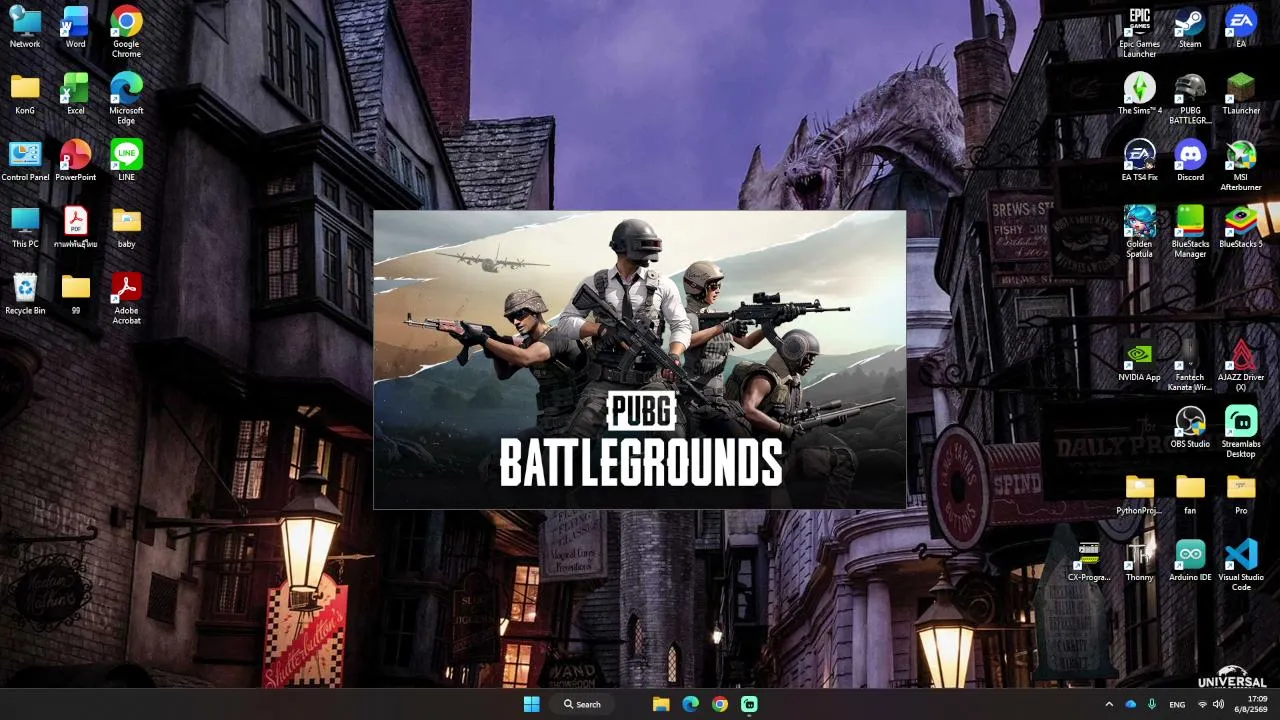Screen dimensions: 1280x720
Task: Select the Visual Studio Code shortcut
Action: pyautogui.click(x=1241, y=565)
